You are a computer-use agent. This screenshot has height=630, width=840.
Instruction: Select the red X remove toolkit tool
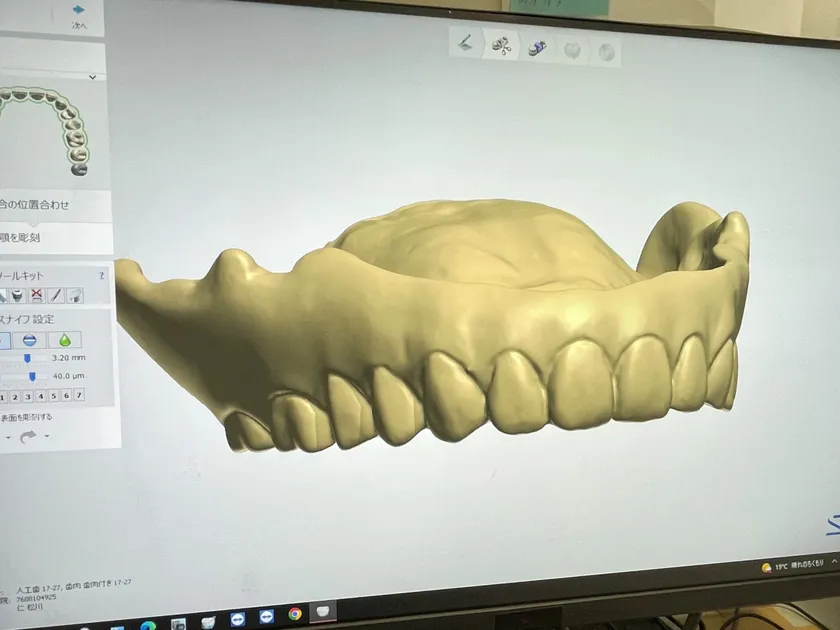36,295
